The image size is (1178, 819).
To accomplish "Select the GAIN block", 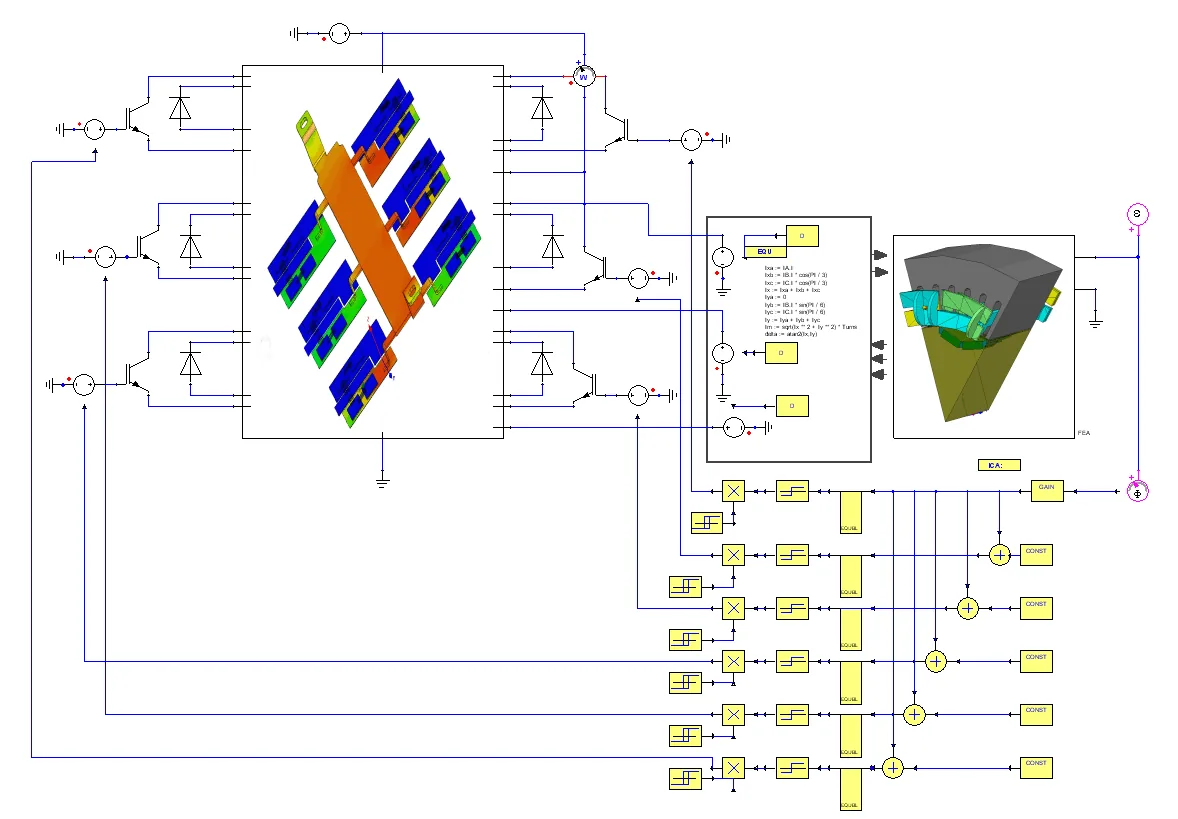I will 1047,491.
